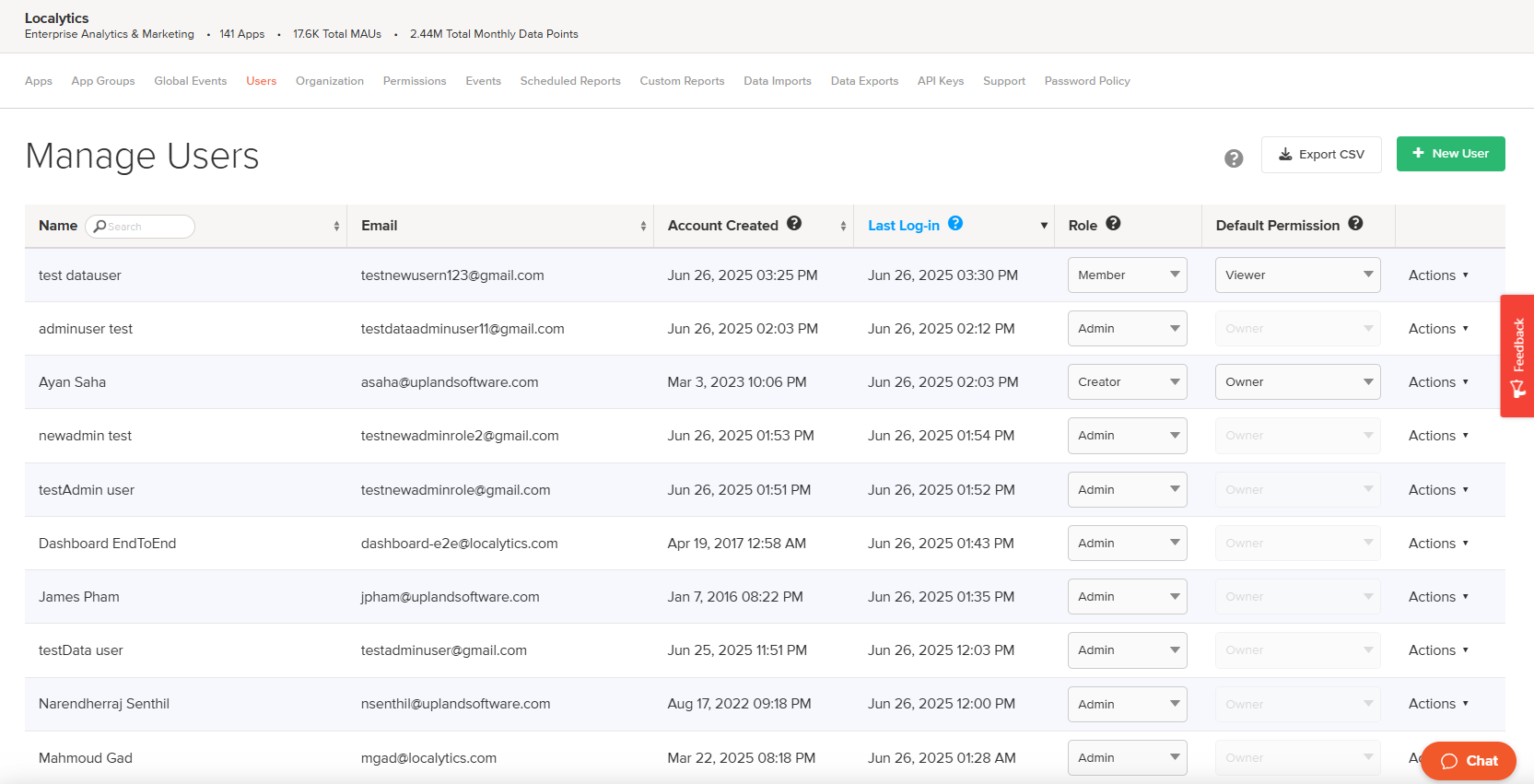Open the Feedback side panel
Image resolution: width=1534 pixels, height=784 pixels.
tap(1516, 356)
